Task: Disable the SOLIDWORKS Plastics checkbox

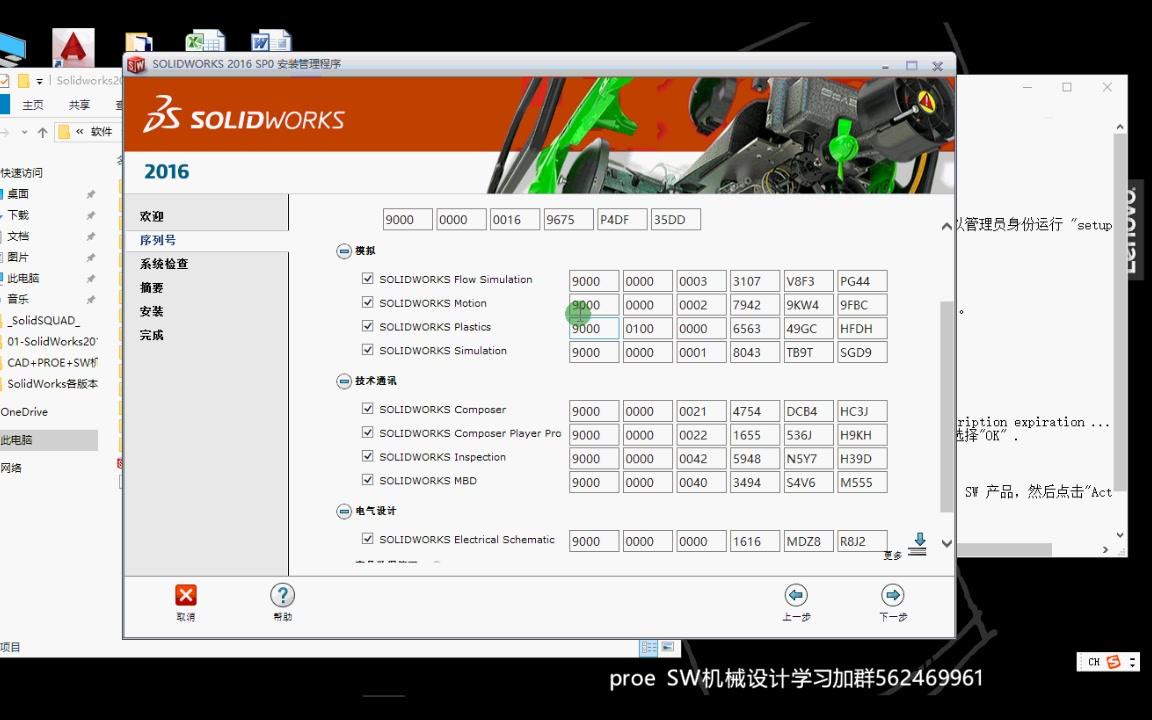Action: [x=369, y=327]
